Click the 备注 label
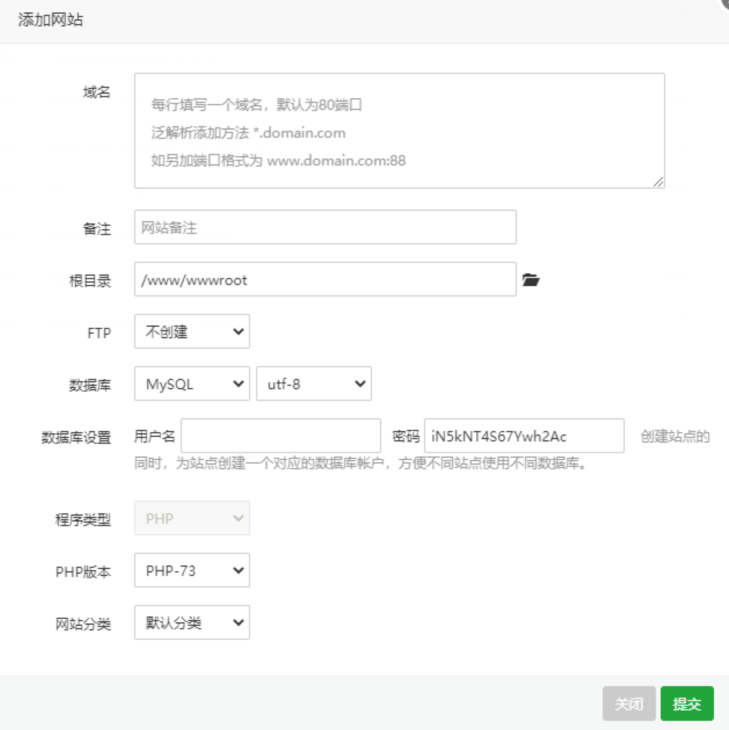 [x=97, y=229]
